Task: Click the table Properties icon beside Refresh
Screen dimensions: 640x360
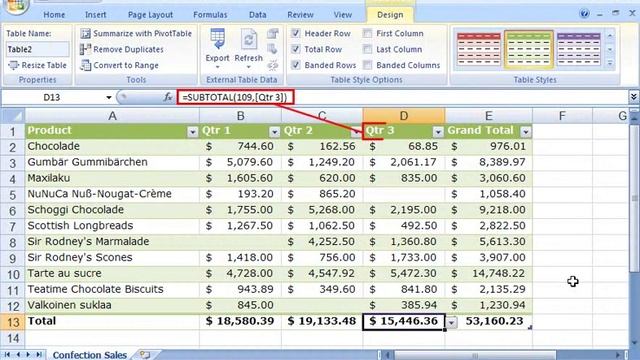Action: click(273, 34)
